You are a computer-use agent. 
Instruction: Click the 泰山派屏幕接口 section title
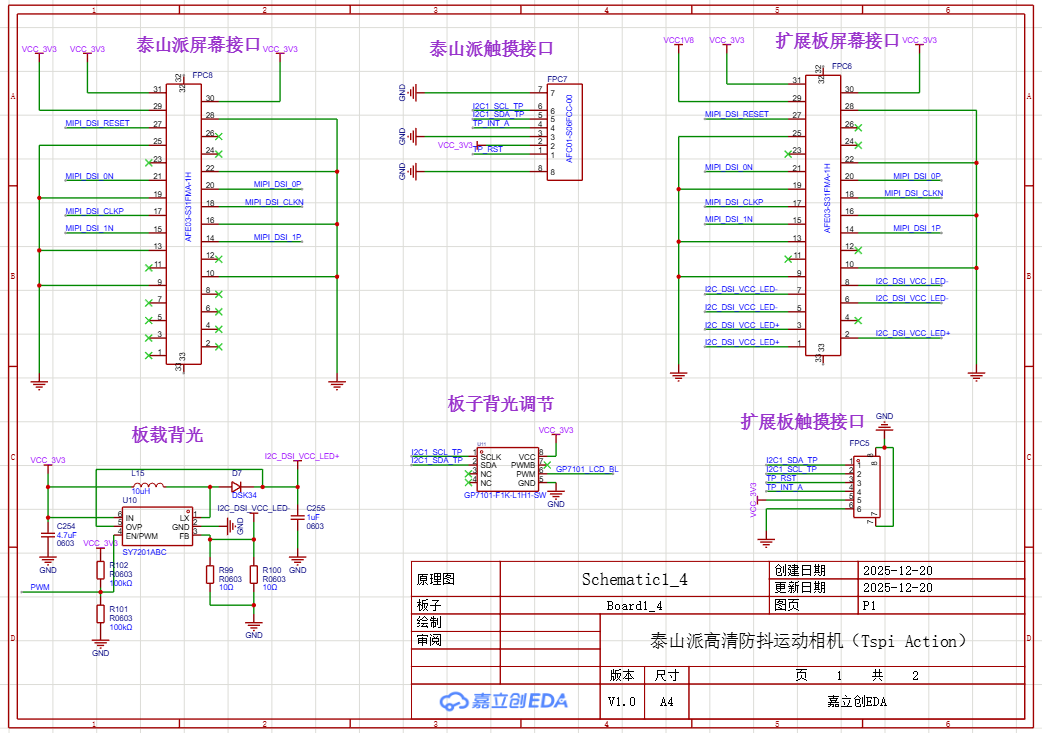coord(198,45)
